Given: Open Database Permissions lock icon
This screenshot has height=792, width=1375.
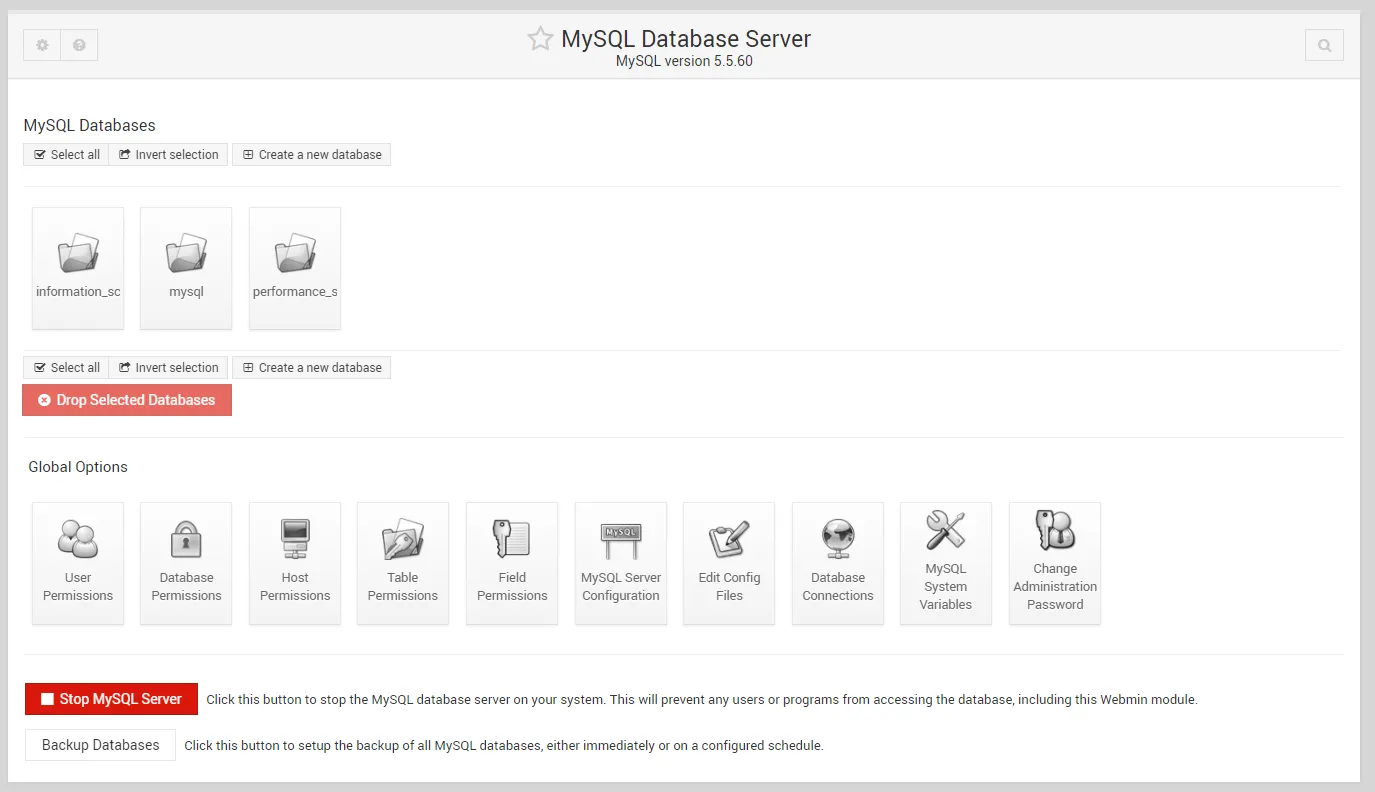Looking at the screenshot, I should (x=186, y=540).
